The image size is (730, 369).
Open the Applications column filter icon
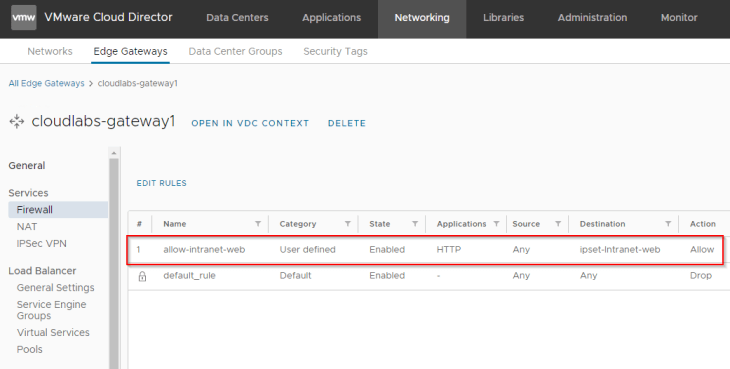coord(496,224)
